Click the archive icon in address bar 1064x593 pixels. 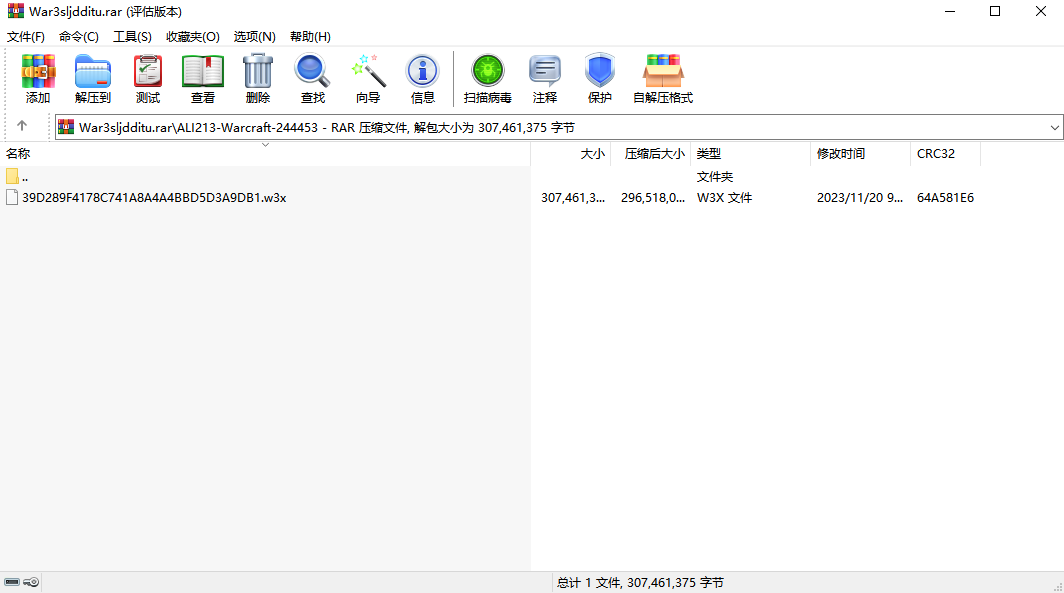[x=66, y=127]
